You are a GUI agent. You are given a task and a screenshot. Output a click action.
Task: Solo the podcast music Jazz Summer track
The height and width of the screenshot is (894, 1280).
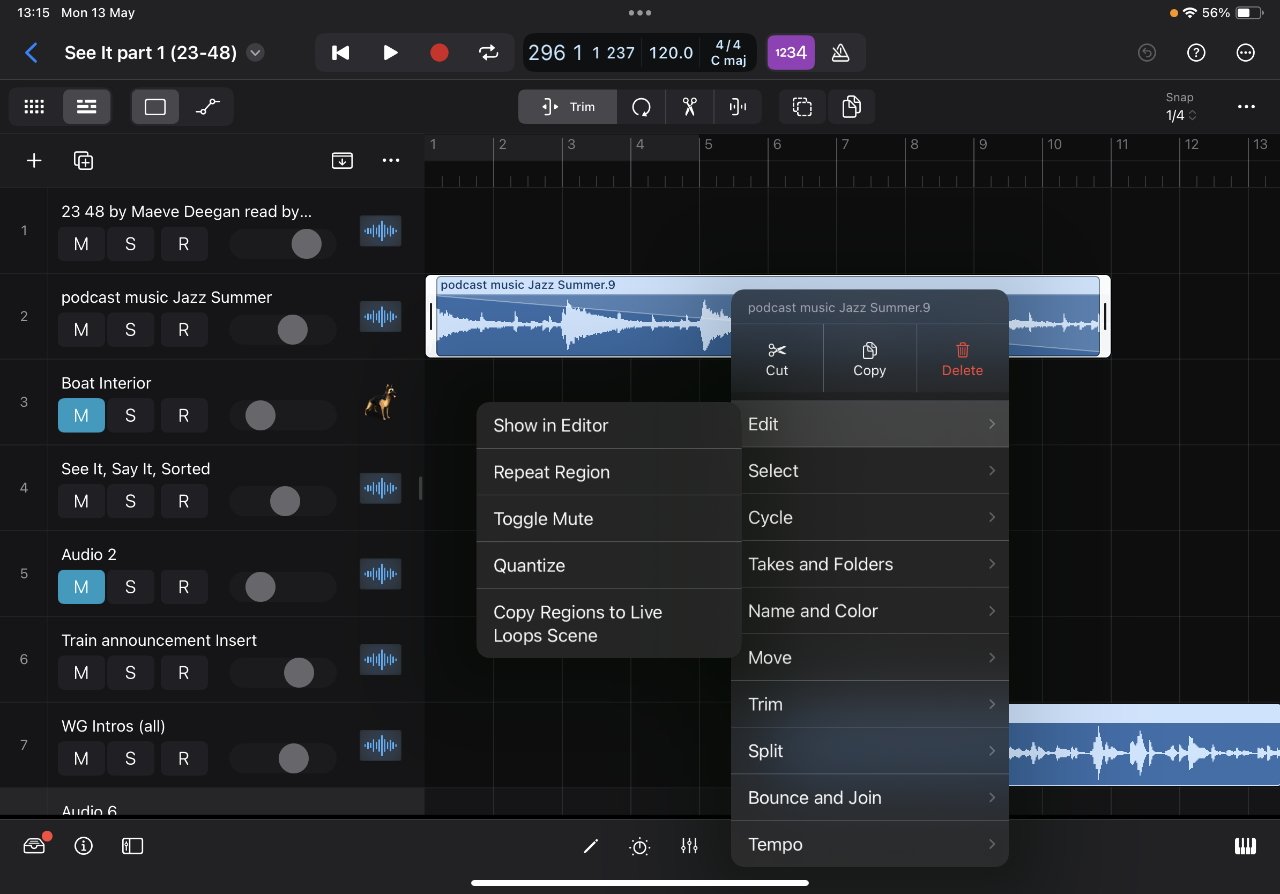click(x=131, y=329)
